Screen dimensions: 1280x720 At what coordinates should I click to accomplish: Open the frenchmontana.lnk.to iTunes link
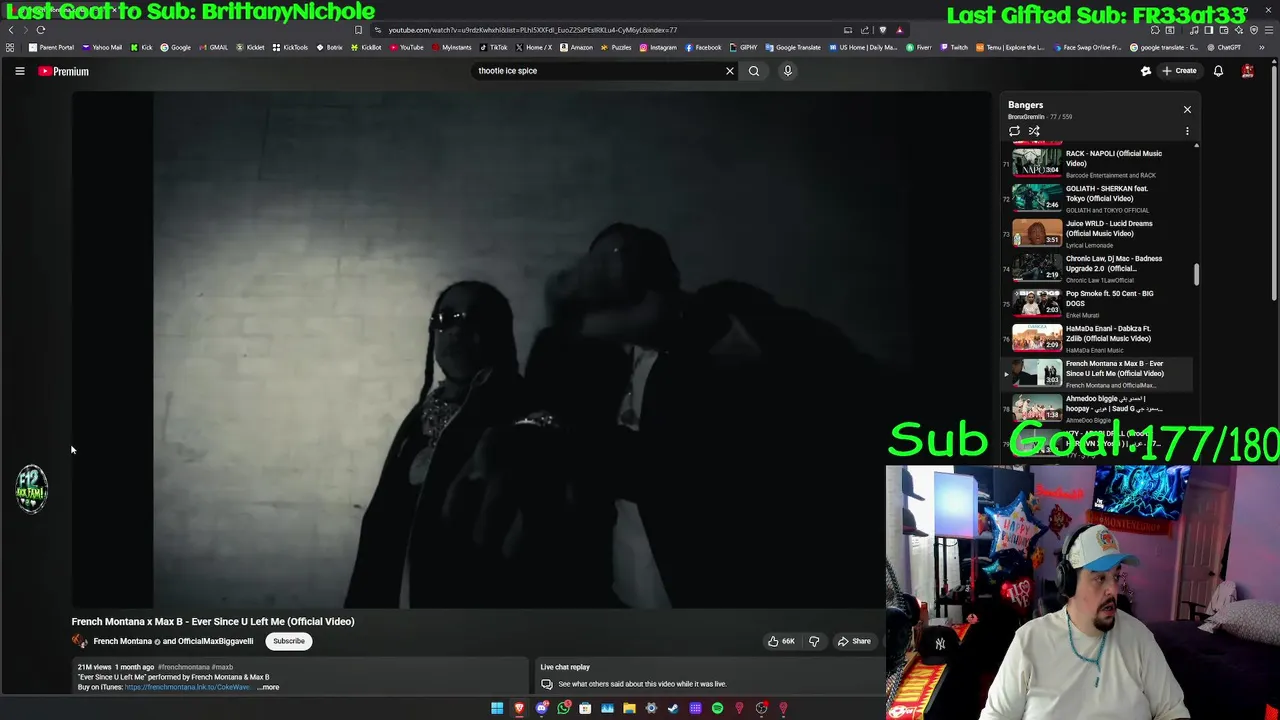(x=187, y=687)
